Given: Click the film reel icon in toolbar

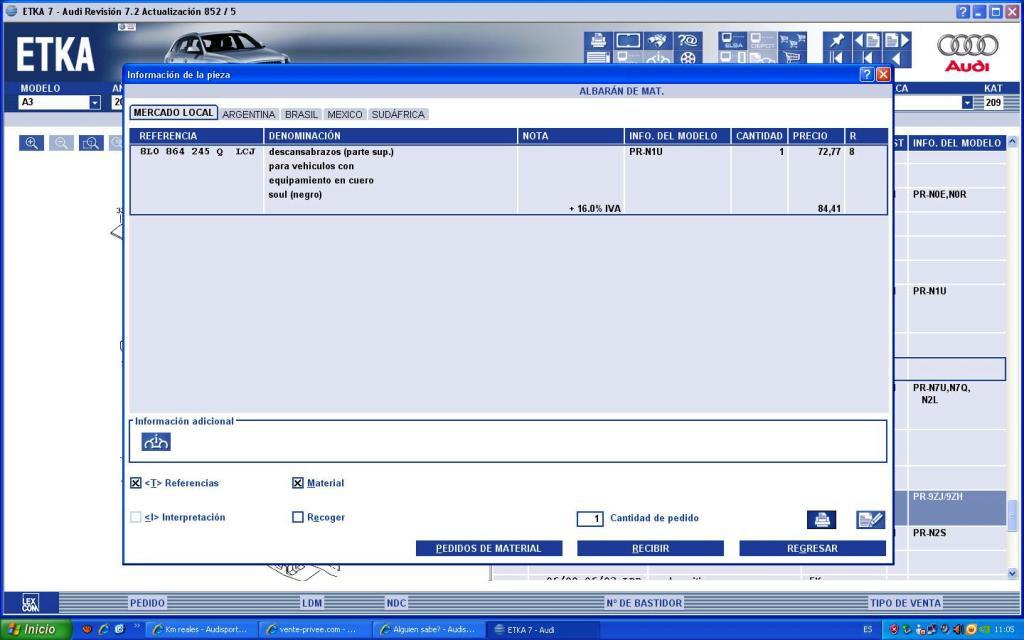Looking at the screenshot, I should point(688,58).
